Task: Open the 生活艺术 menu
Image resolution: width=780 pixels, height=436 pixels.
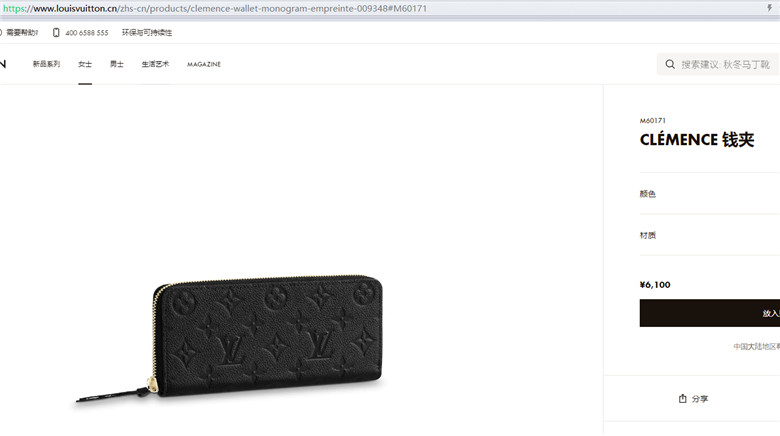Action: coord(155,64)
